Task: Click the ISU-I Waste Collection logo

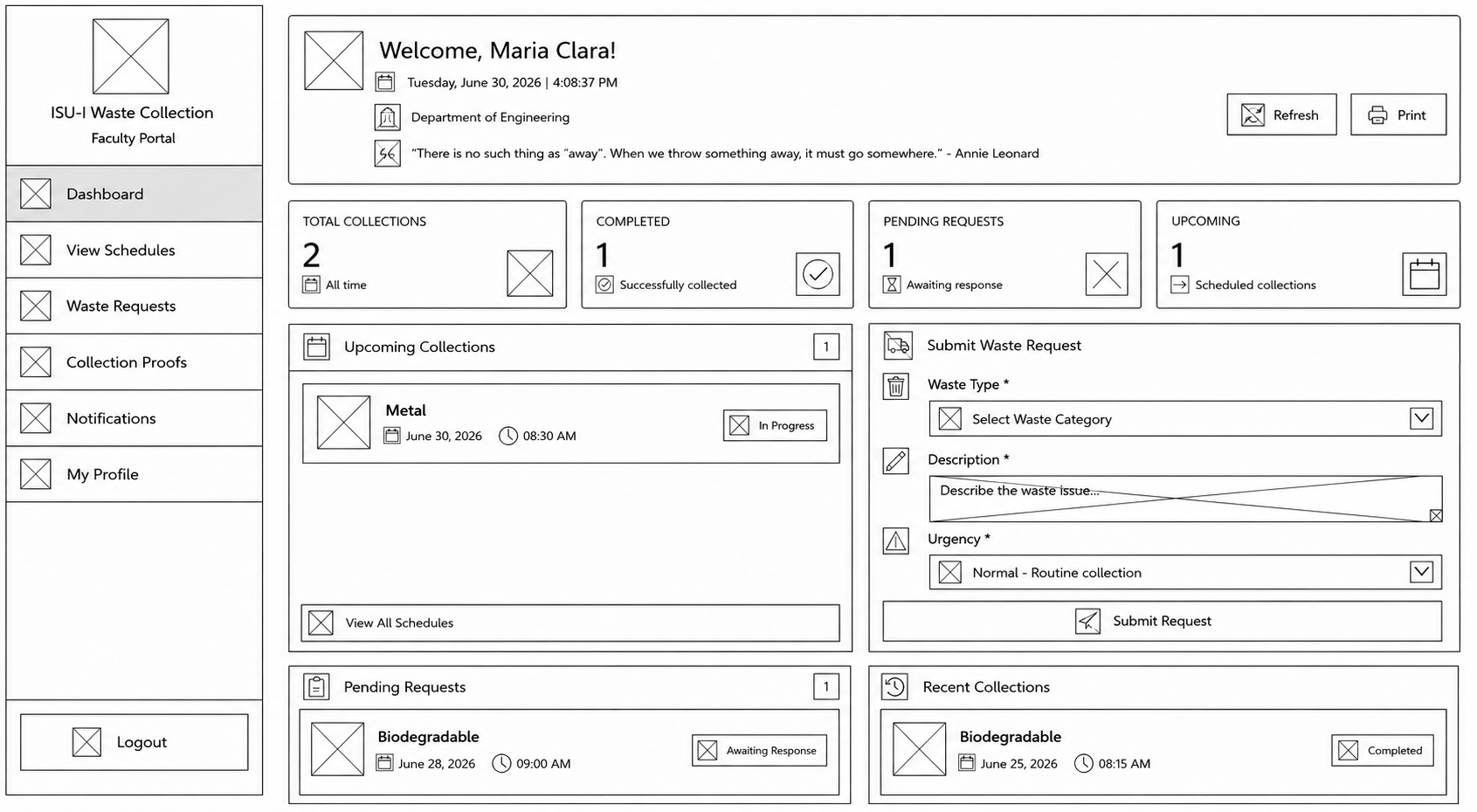Action: point(131,57)
